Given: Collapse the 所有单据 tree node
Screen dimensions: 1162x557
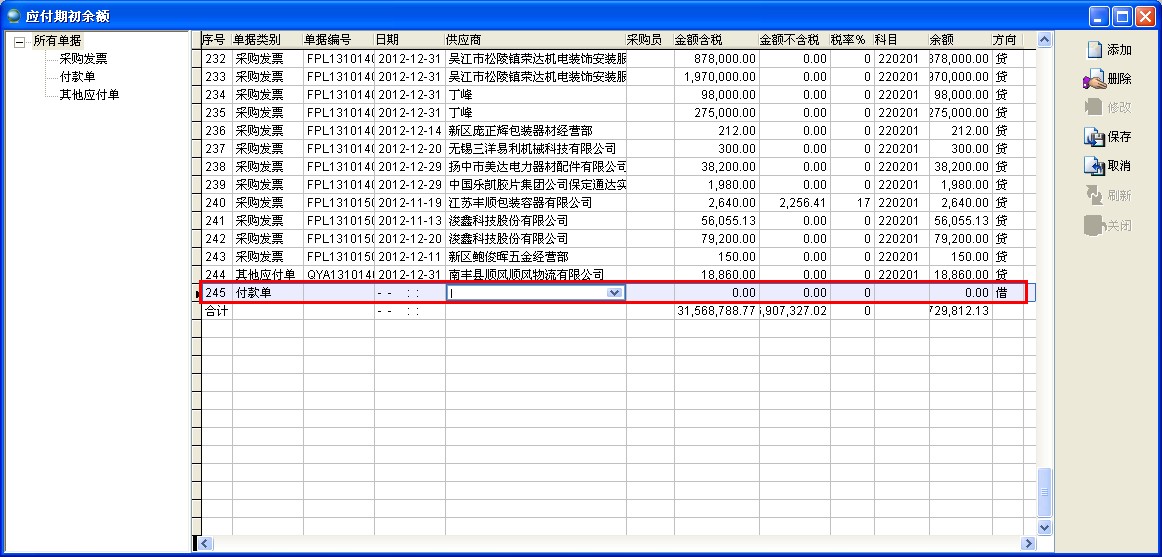Looking at the screenshot, I should tap(19, 41).
